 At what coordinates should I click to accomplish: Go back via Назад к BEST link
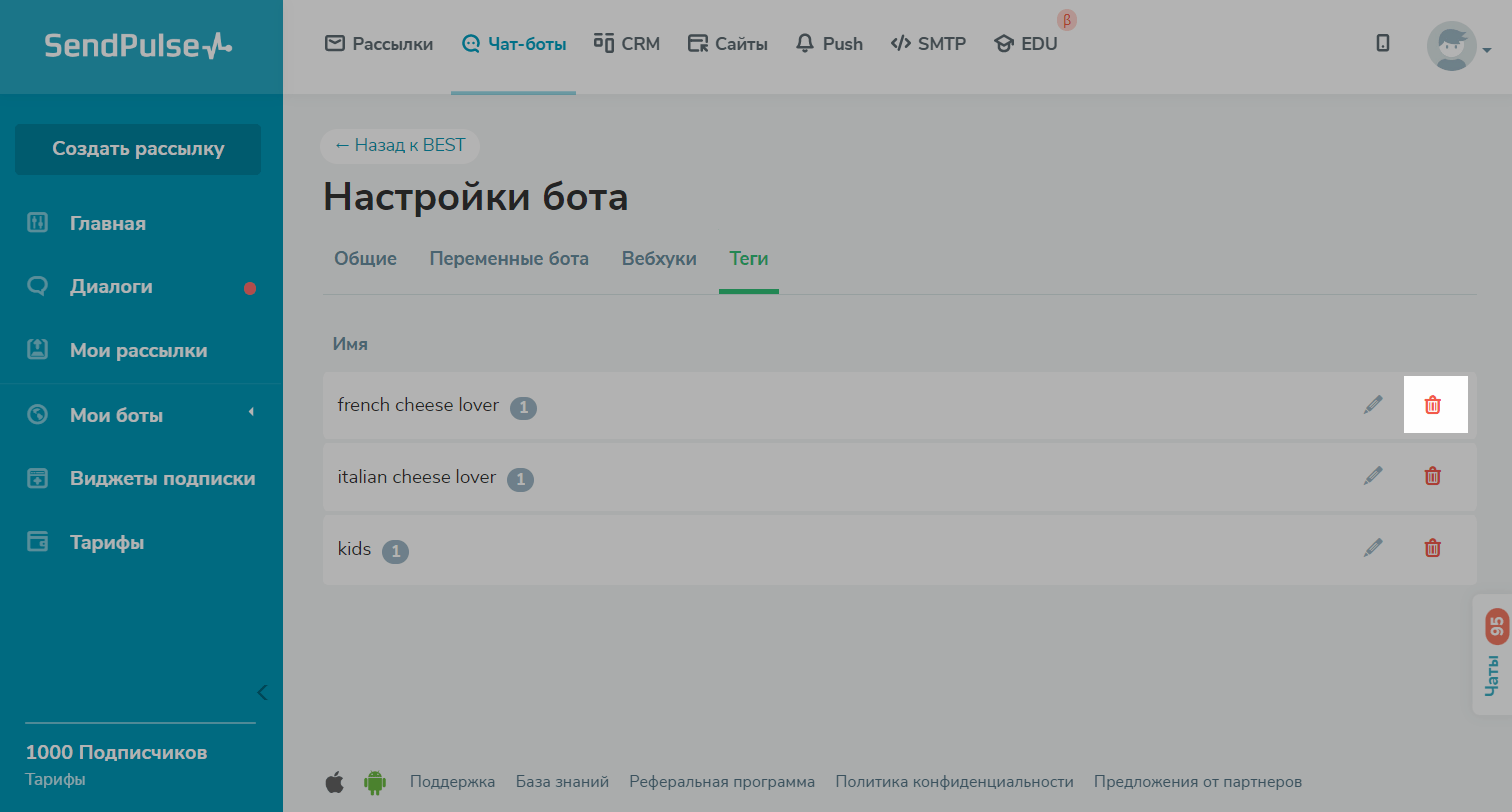tap(400, 146)
